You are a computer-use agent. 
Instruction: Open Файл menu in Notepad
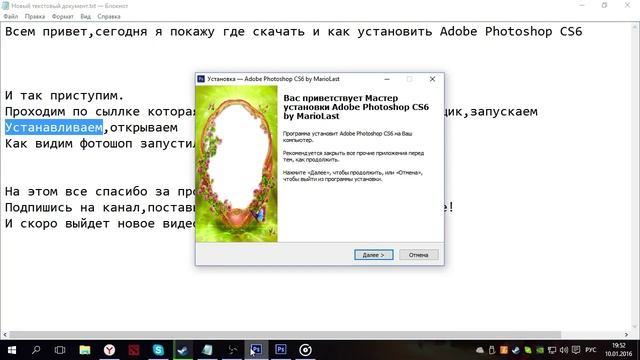point(11,16)
